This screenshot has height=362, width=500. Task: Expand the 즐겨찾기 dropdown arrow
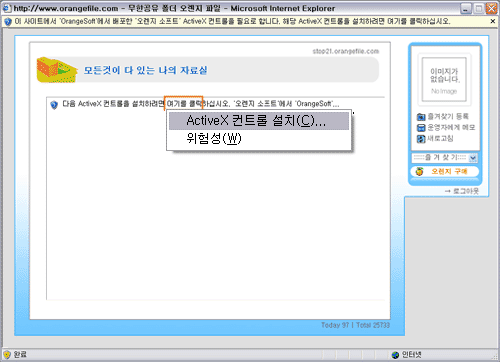(473, 158)
